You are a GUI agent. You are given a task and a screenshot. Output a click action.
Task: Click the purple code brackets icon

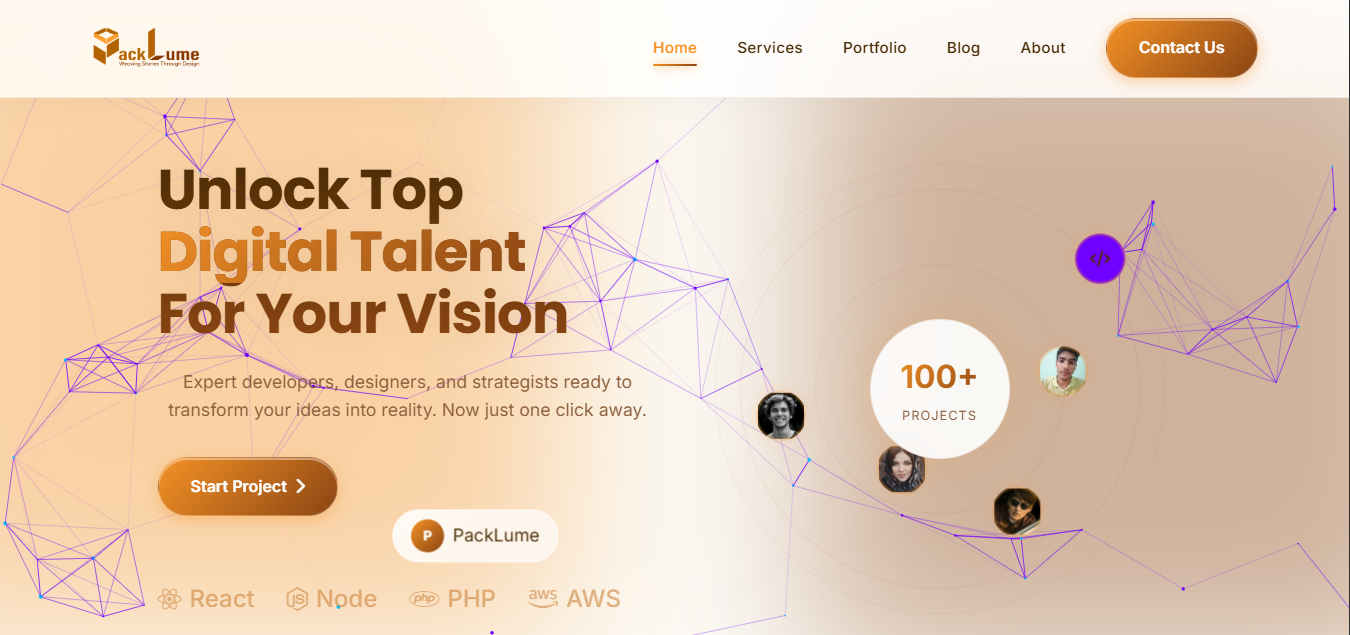point(1100,259)
